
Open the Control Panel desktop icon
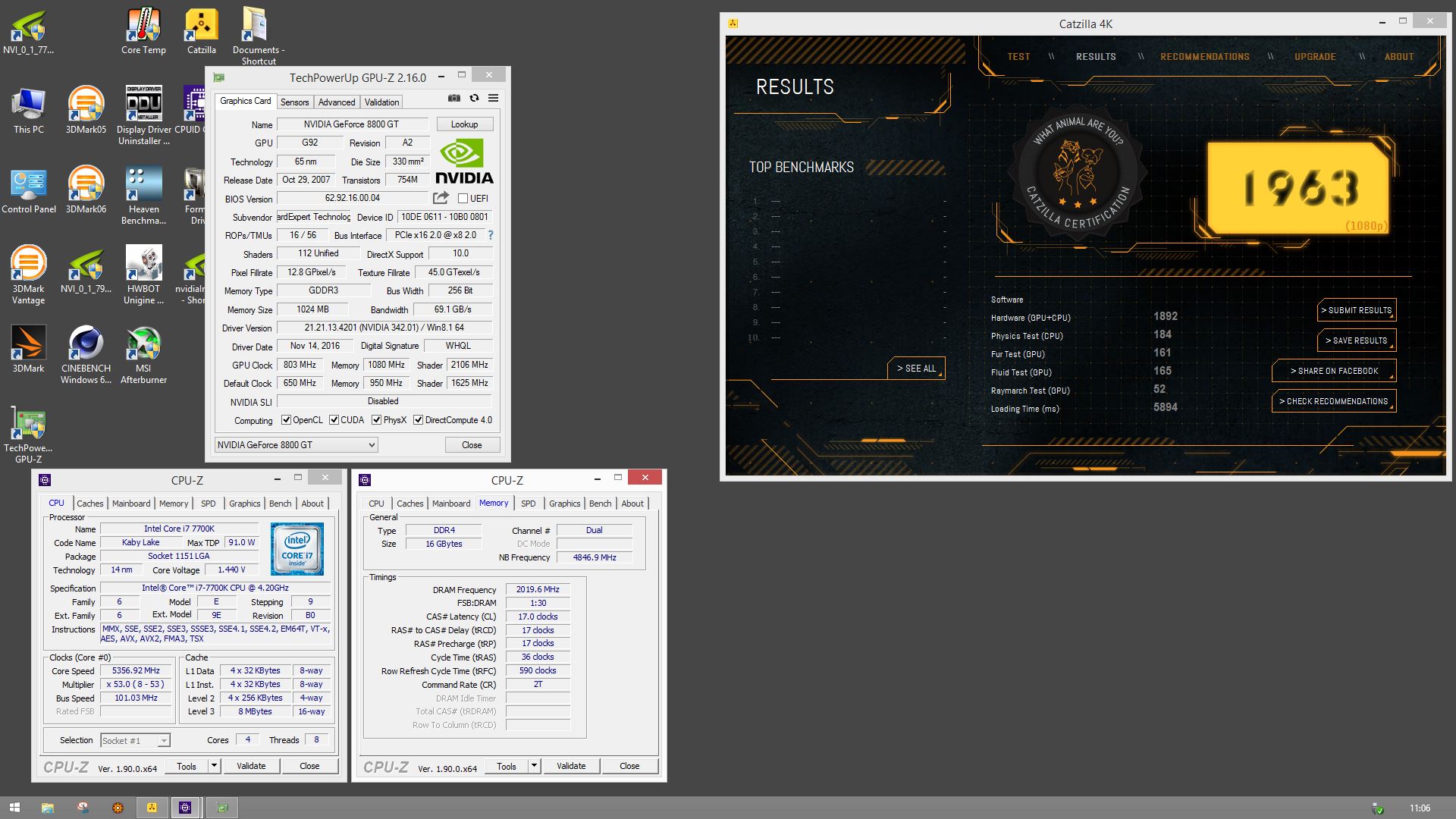[x=29, y=190]
